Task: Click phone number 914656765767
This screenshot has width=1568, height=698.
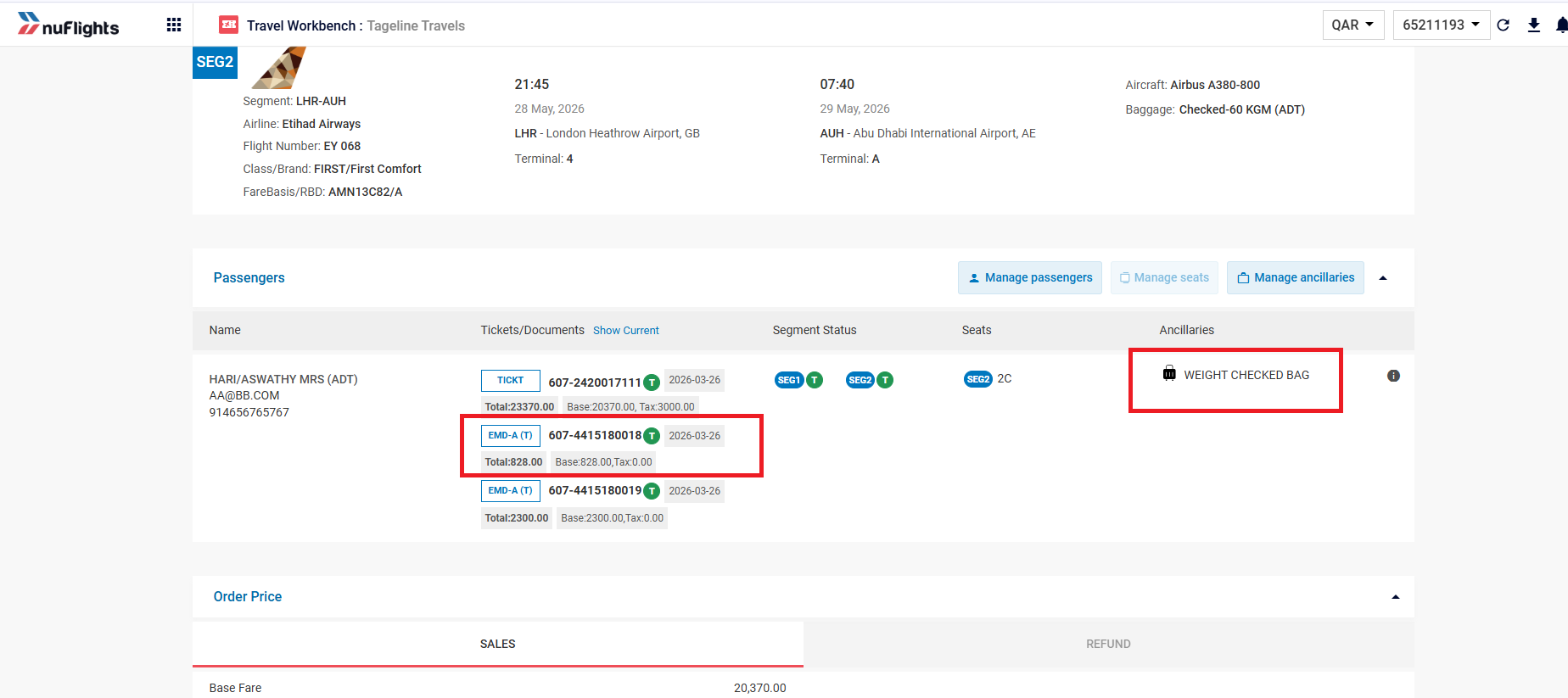Action: 249,412
